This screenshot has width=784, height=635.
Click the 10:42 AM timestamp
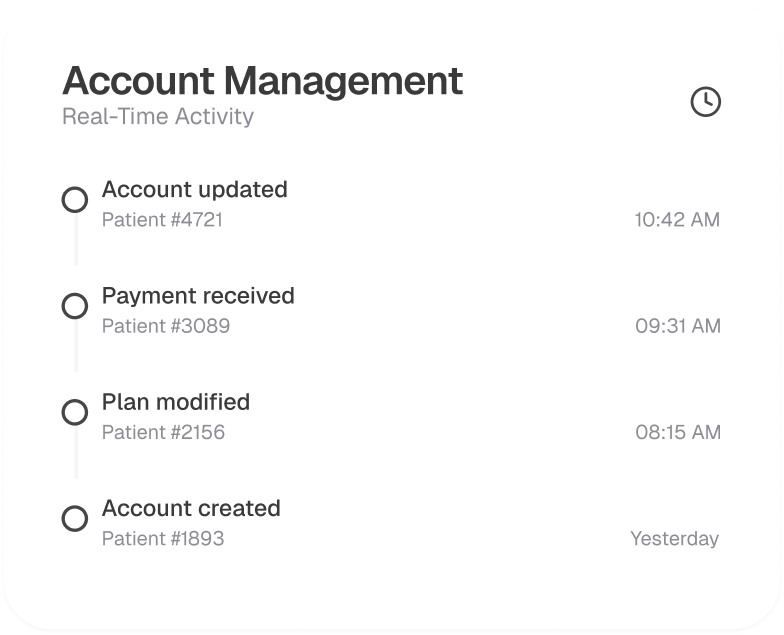point(677,219)
